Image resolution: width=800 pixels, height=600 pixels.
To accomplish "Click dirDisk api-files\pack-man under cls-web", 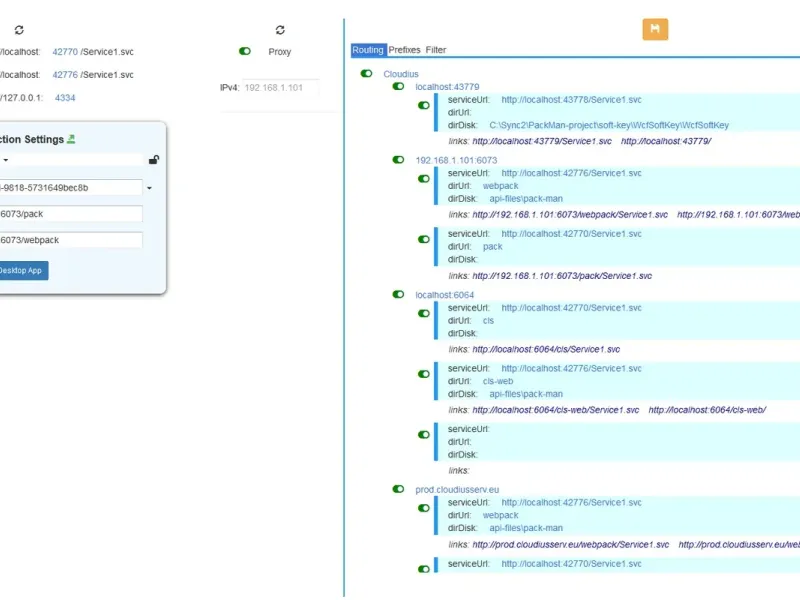I will [x=526, y=394].
